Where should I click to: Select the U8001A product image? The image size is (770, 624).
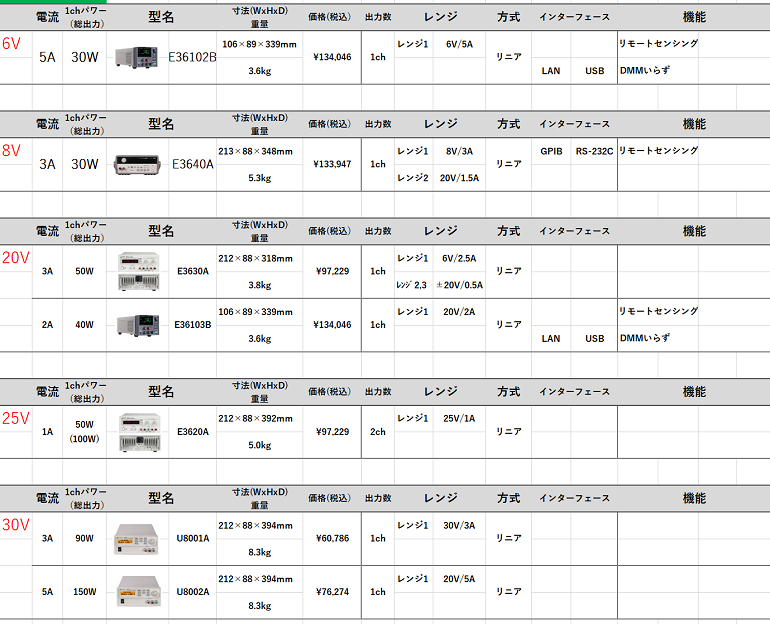click(136, 538)
